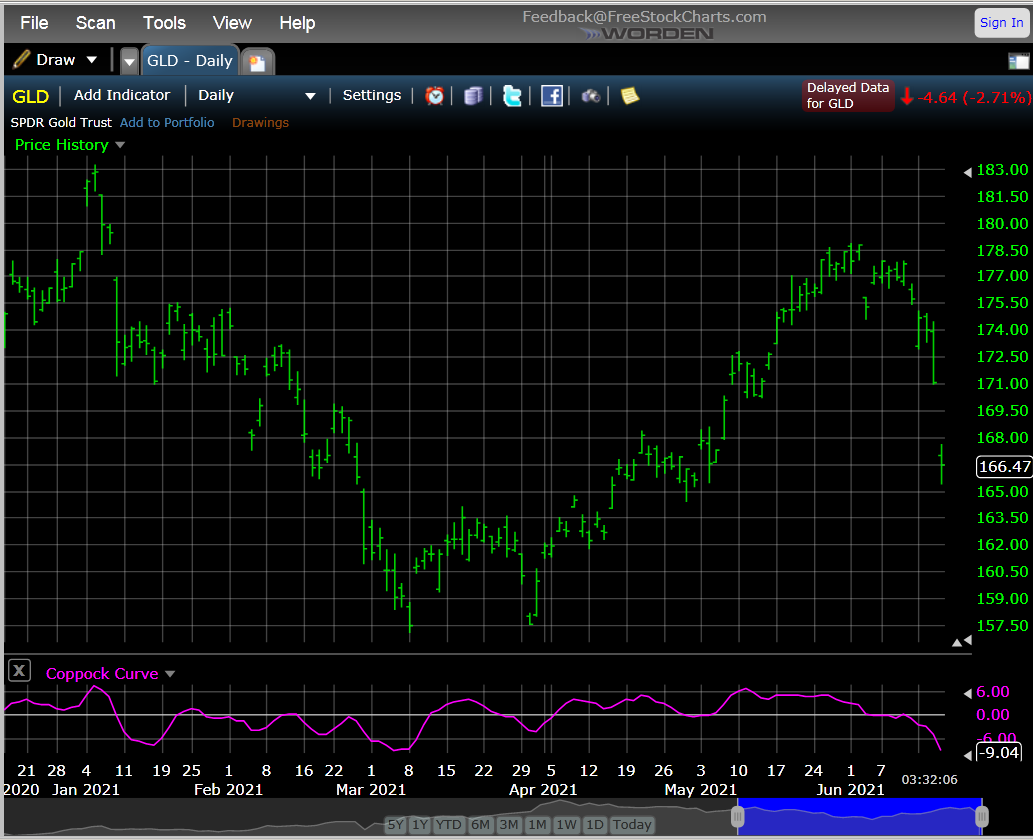Share chart via Facebook icon
1033x840 pixels.
(551, 96)
